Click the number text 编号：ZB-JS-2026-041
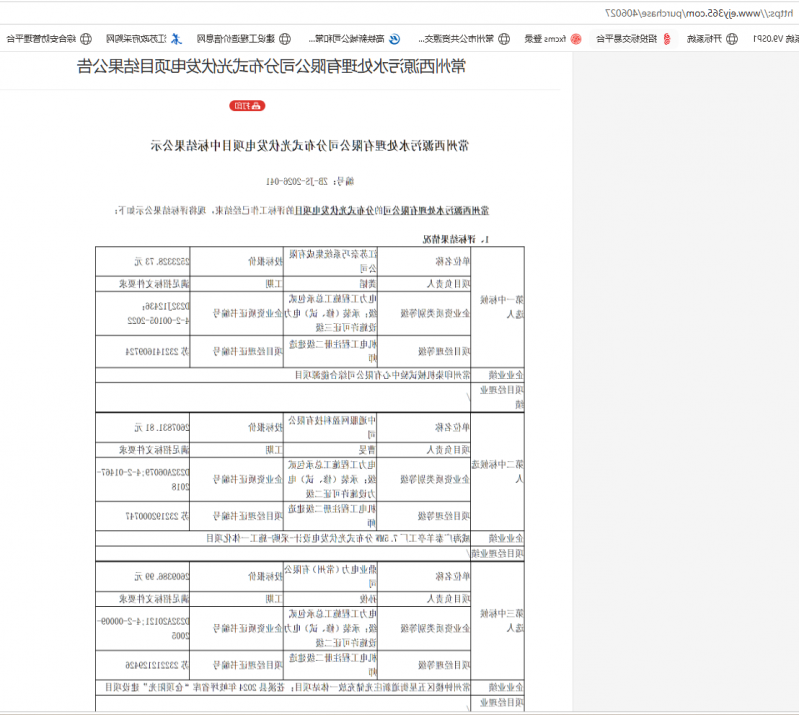This screenshot has width=799, height=715. pos(310,181)
